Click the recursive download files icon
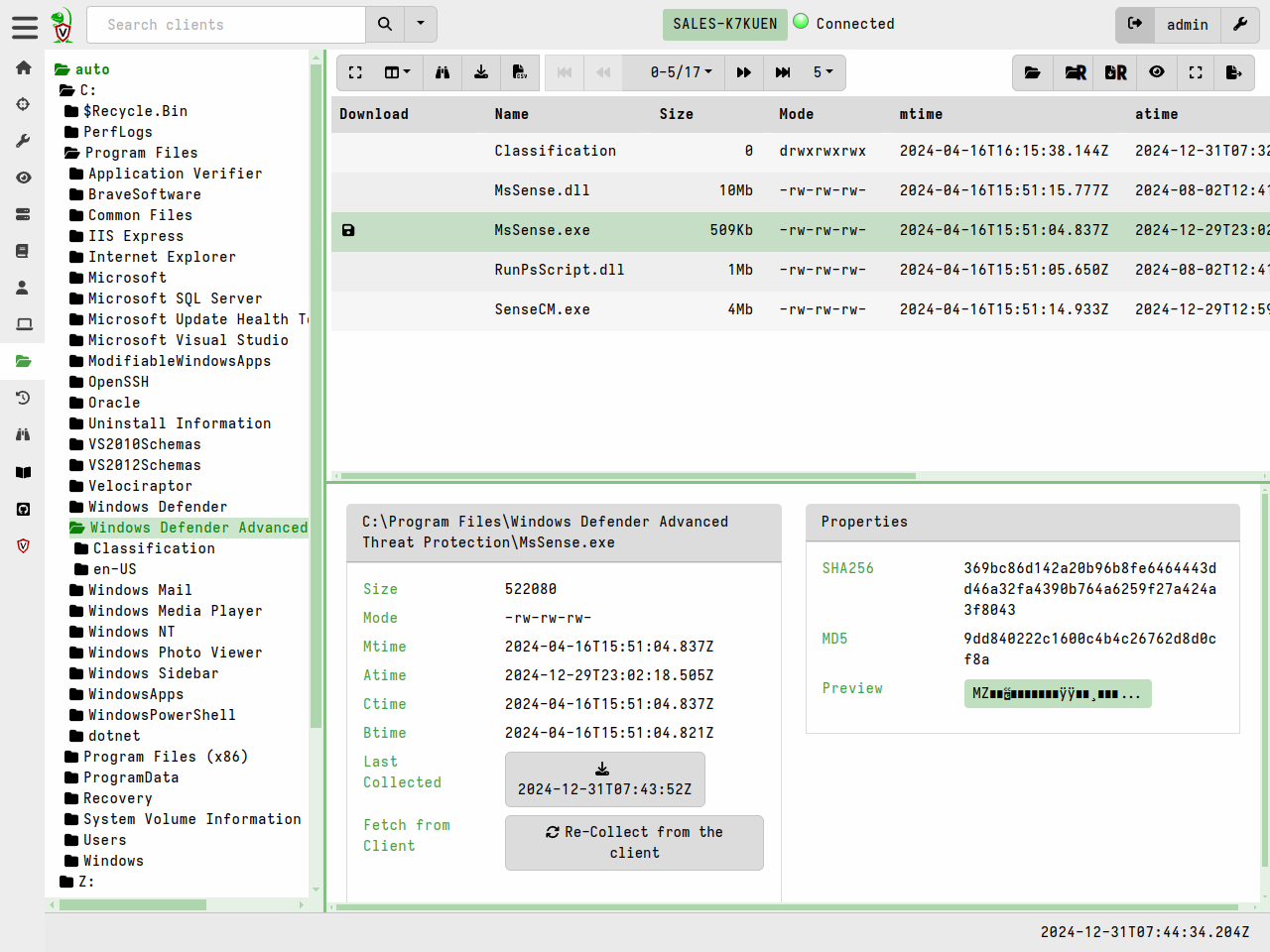 click(1116, 72)
